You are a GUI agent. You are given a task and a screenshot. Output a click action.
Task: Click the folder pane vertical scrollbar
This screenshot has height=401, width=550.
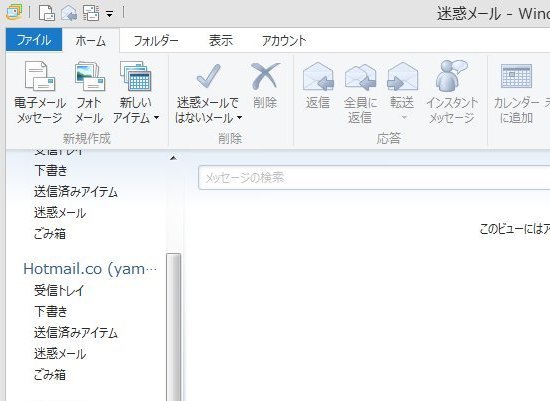[x=174, y=327]
